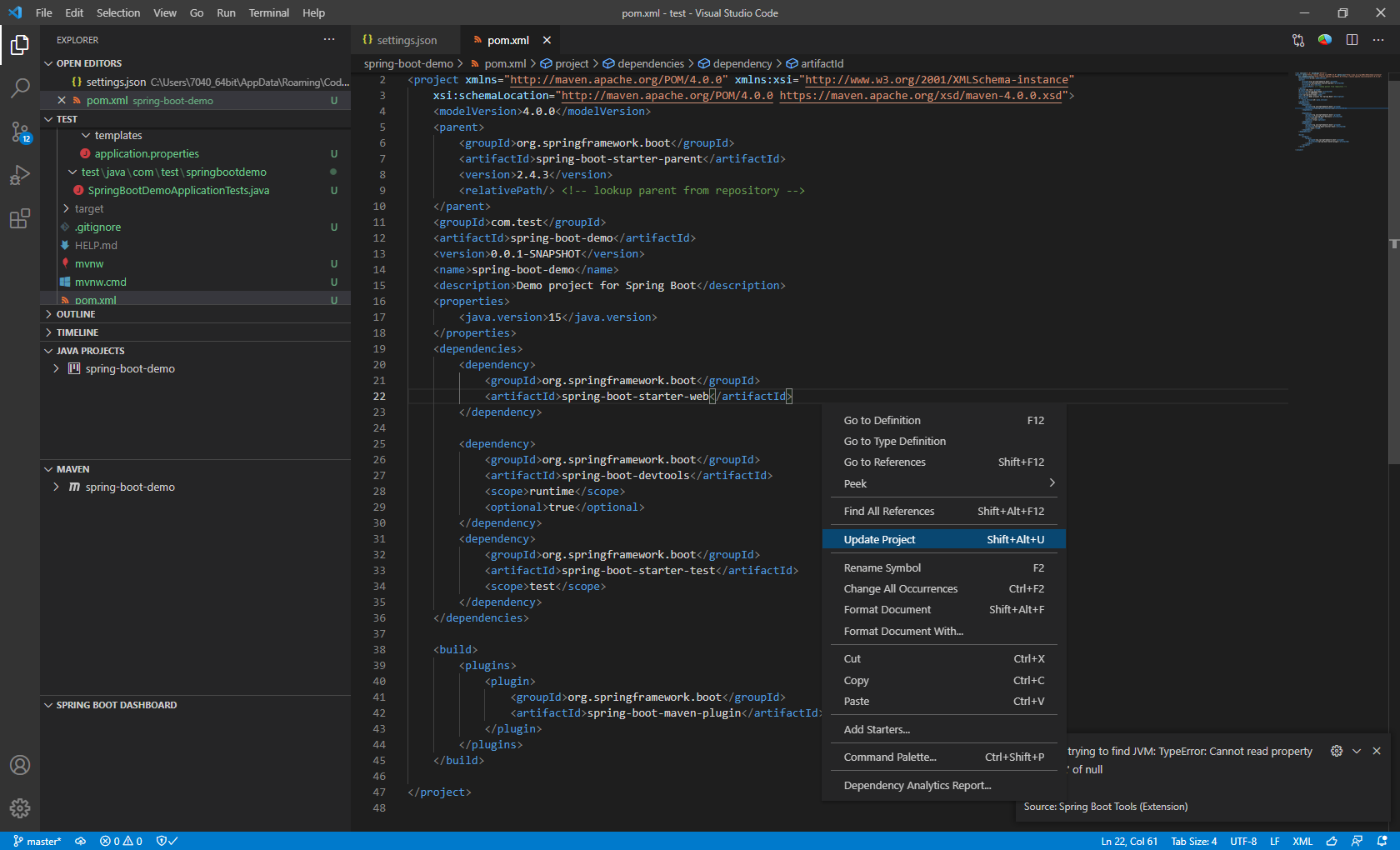The image size is (1400, 850).
Task: Choose Format Document in context menu
Action: [943, 609]
